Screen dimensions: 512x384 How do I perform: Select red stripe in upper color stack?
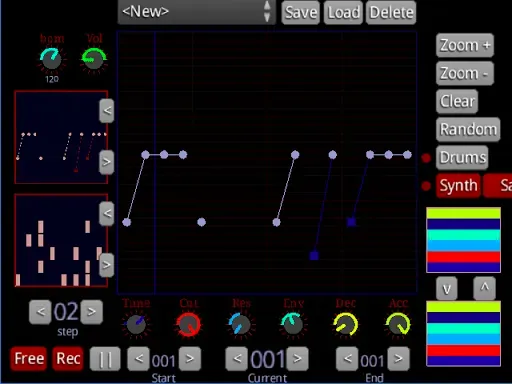click(x=463, y=257)
